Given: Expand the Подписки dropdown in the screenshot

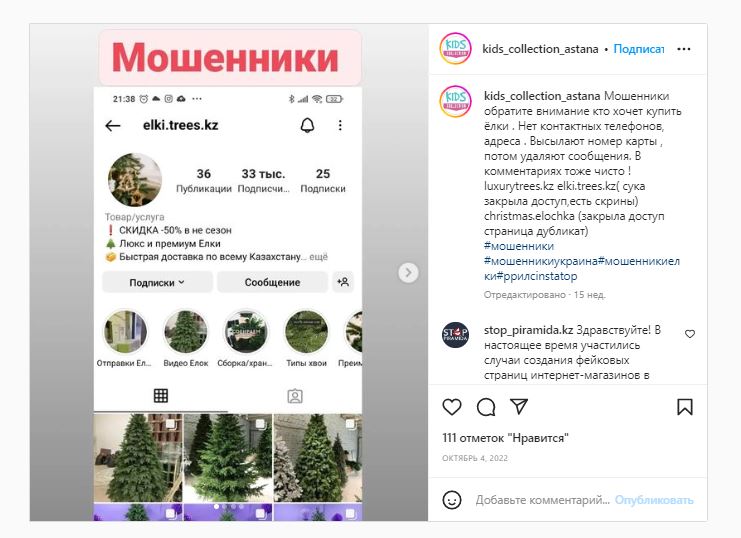Looking at the screenshot, I should (x=157, y=282).
